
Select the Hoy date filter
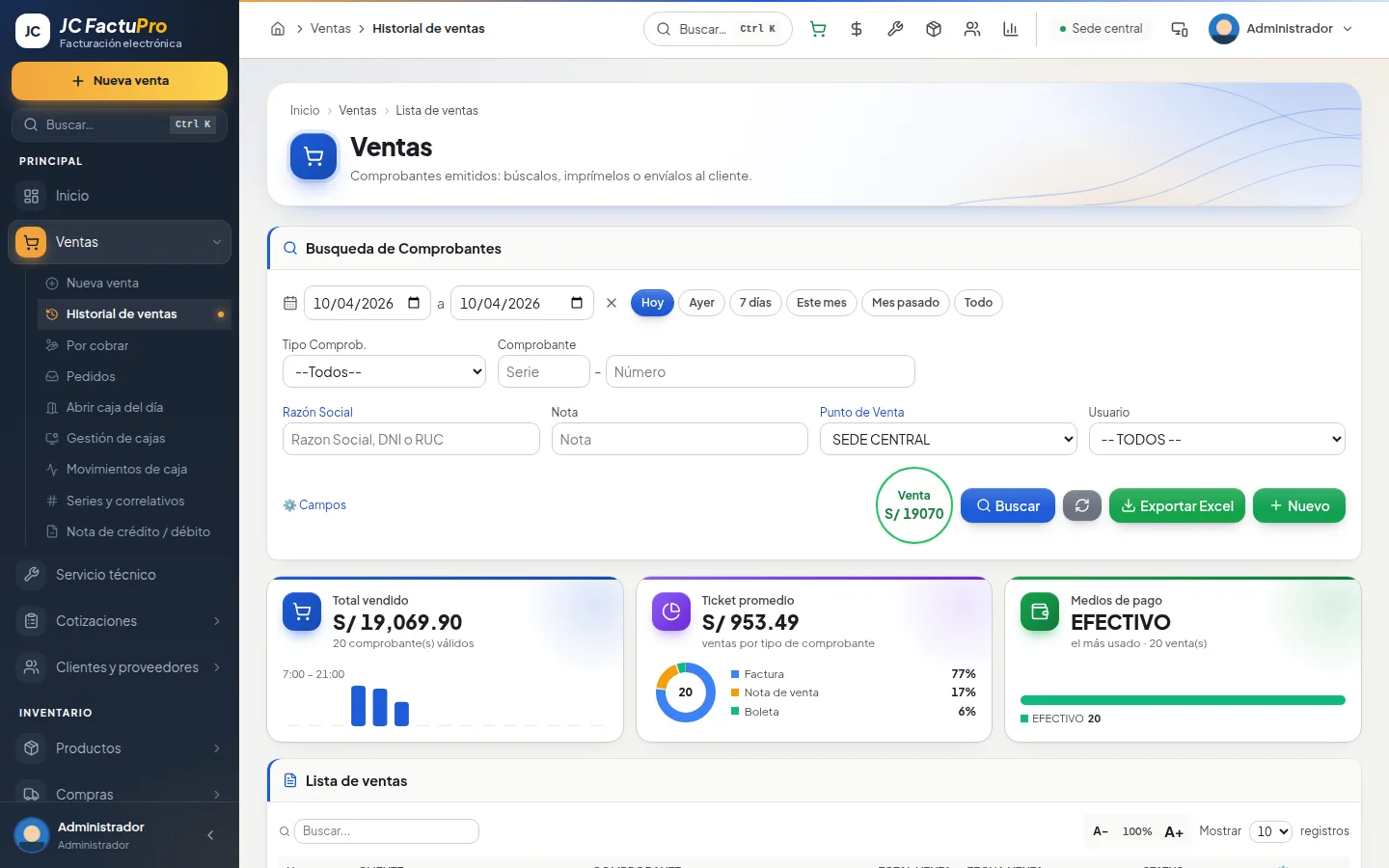tap(652, 303)
